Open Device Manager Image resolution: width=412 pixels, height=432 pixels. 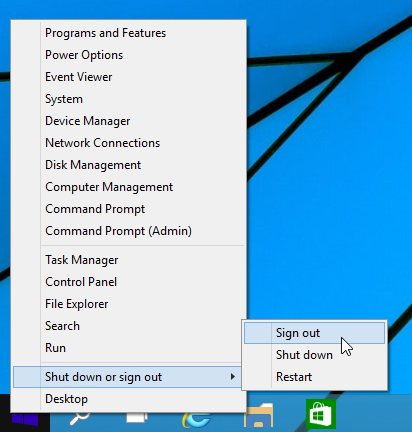coord(129,121)
